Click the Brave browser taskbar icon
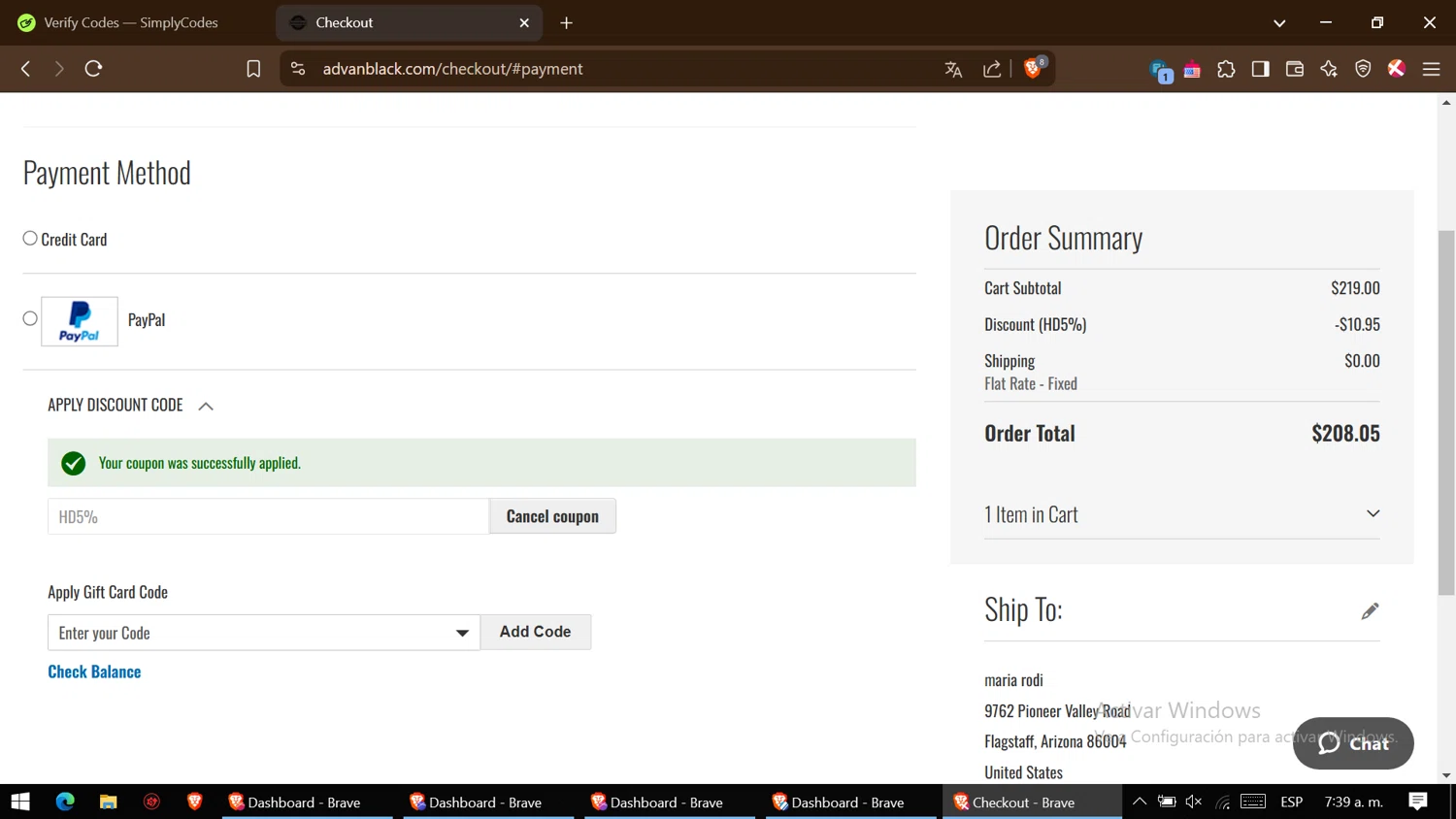 click(x=194, y=802)
